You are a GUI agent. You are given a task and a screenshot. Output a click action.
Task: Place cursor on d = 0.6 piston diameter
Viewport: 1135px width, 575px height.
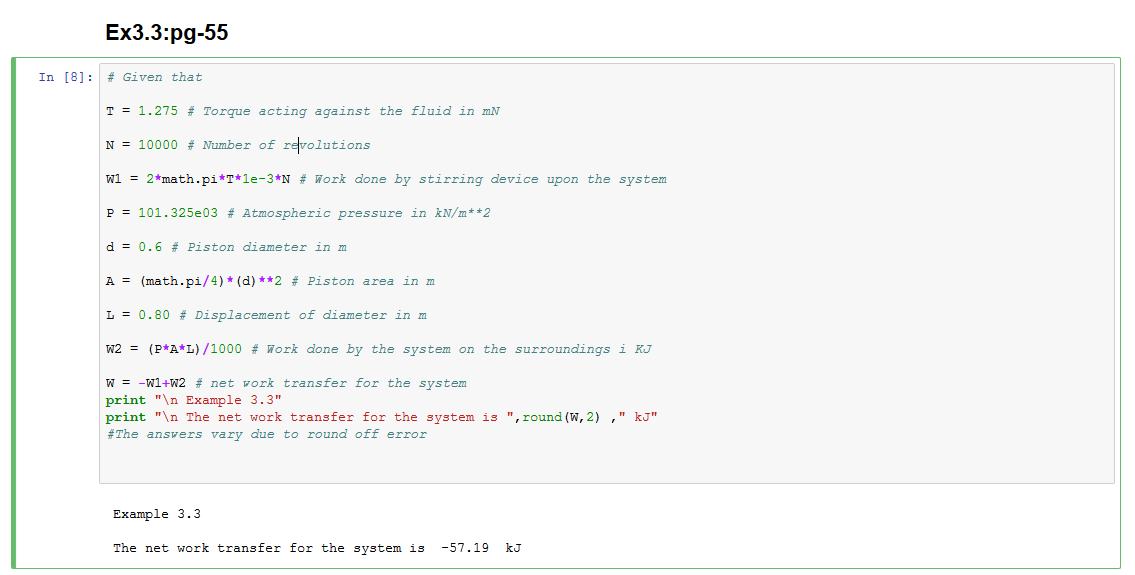226,247
